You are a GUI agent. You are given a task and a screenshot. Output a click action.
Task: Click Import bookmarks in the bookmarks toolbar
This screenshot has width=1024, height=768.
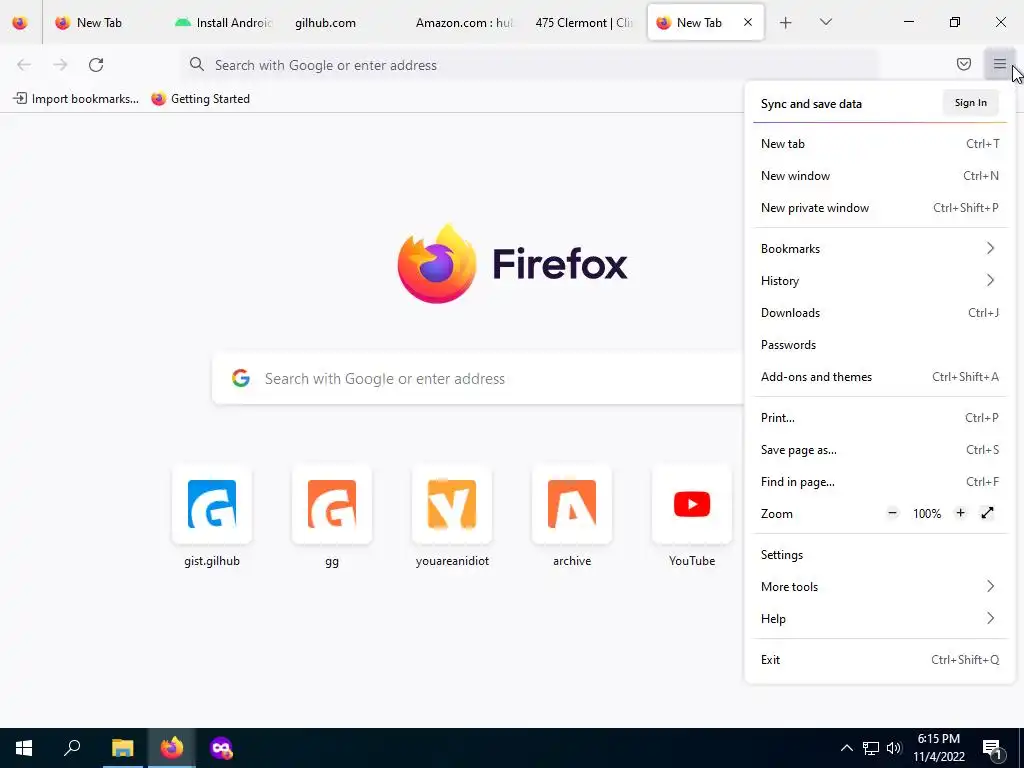(76, 99)
